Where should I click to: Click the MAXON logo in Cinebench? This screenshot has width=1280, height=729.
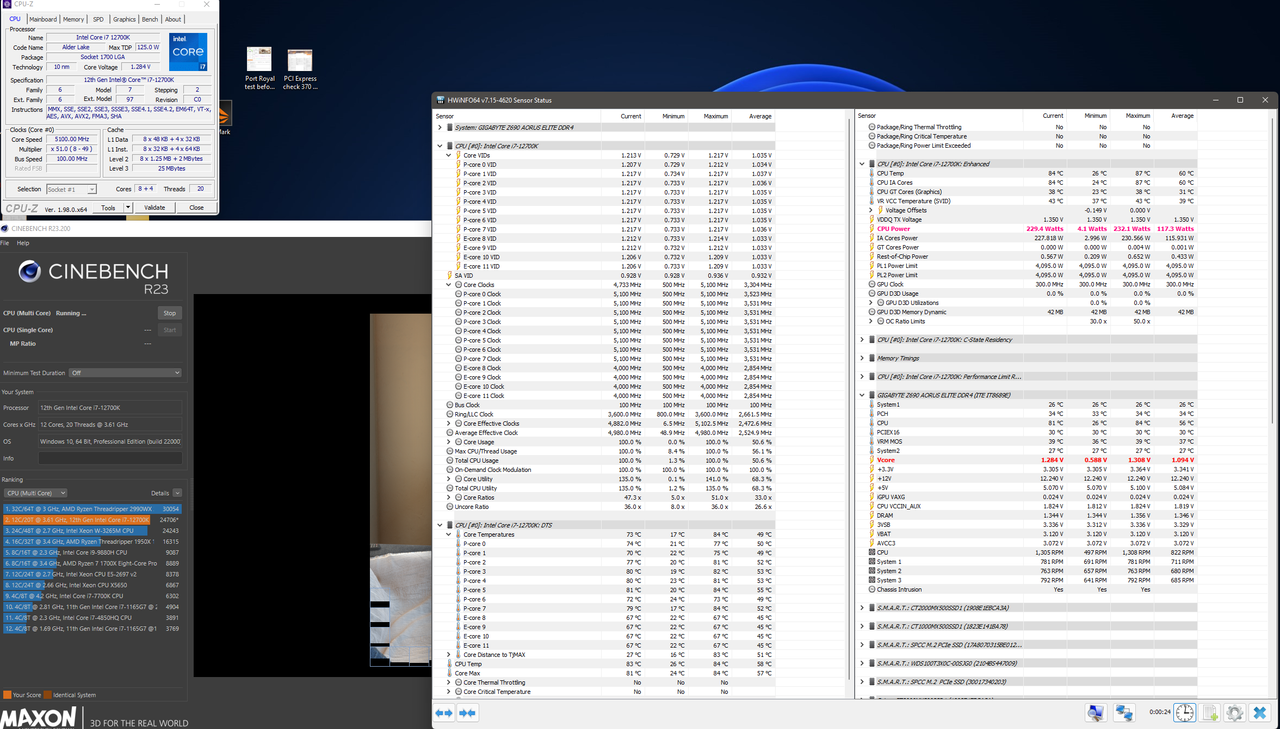[38, 718]
